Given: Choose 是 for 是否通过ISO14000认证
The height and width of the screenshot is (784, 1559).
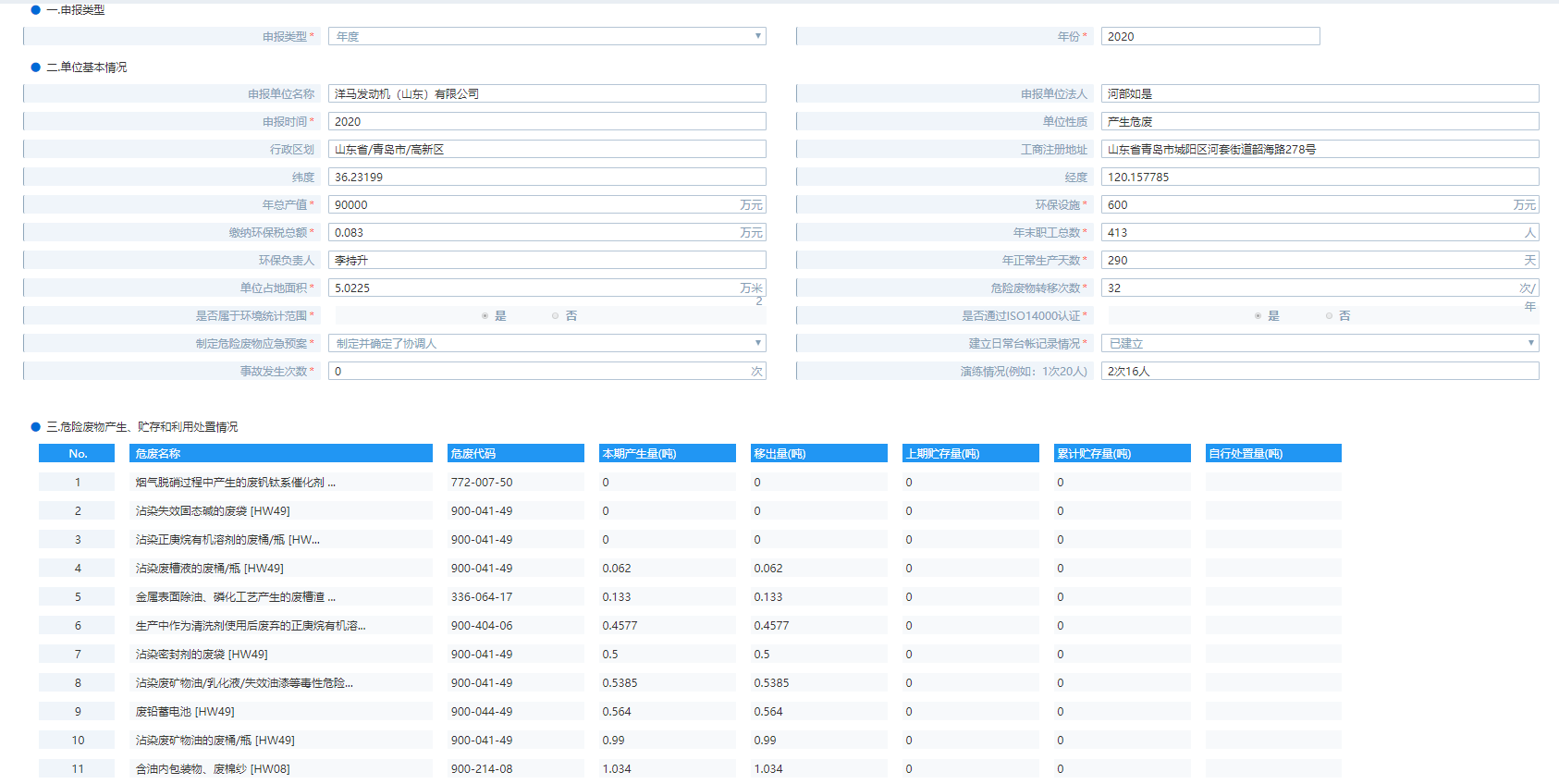Looking at the screenshot, I should click(x=1258, y=316).
